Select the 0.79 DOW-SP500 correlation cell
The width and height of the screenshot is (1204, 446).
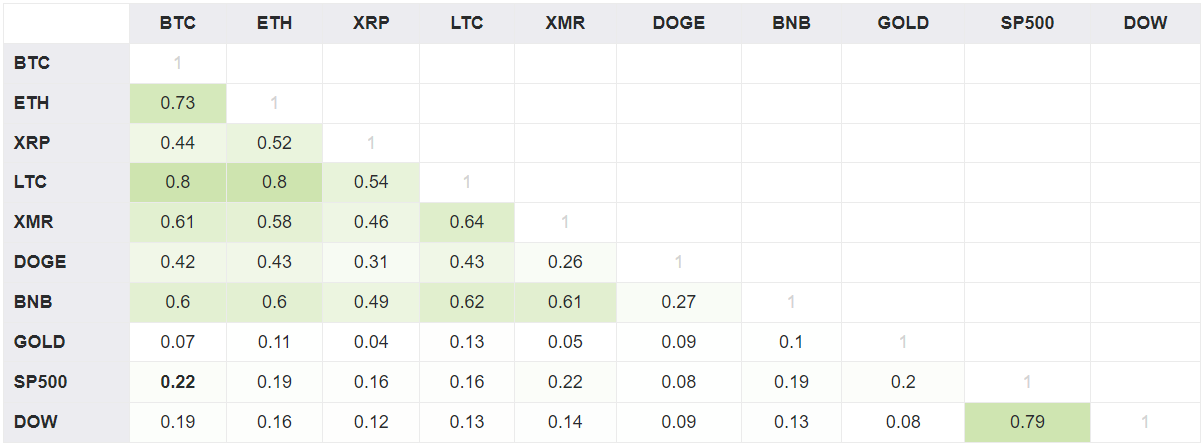[x=1027, y=422]
